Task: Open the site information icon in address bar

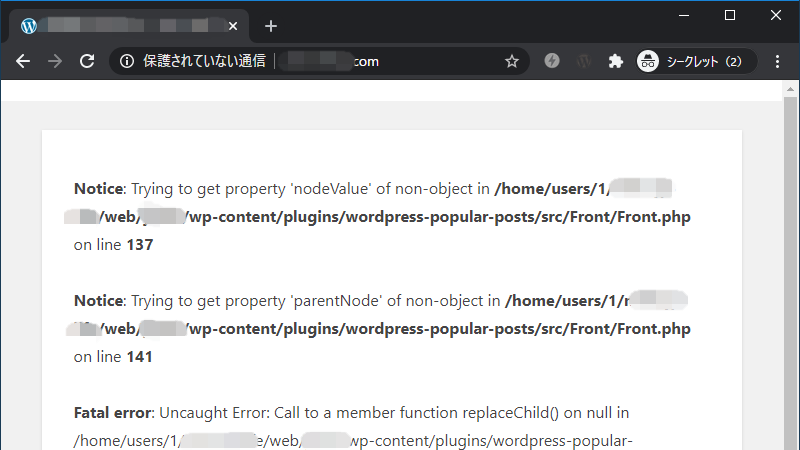Action: 127,61
